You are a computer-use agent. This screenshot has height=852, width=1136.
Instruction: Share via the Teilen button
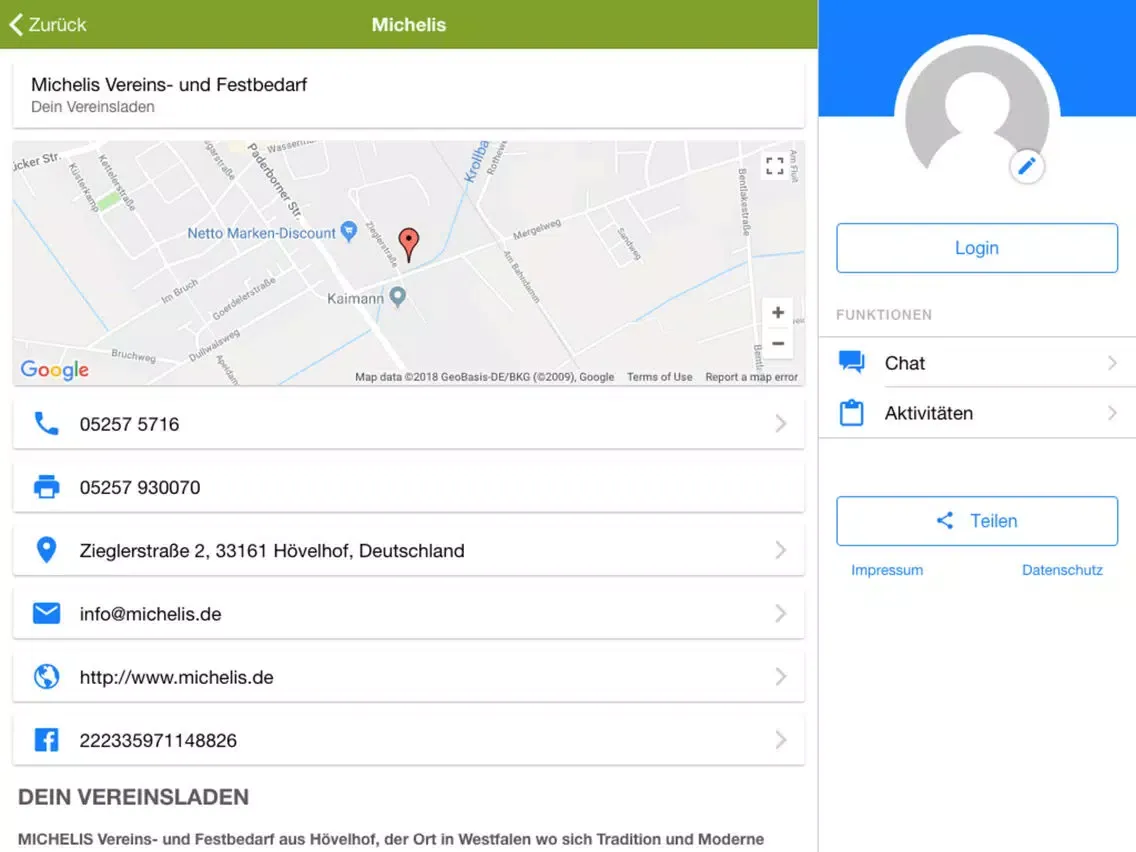point(977,521)
